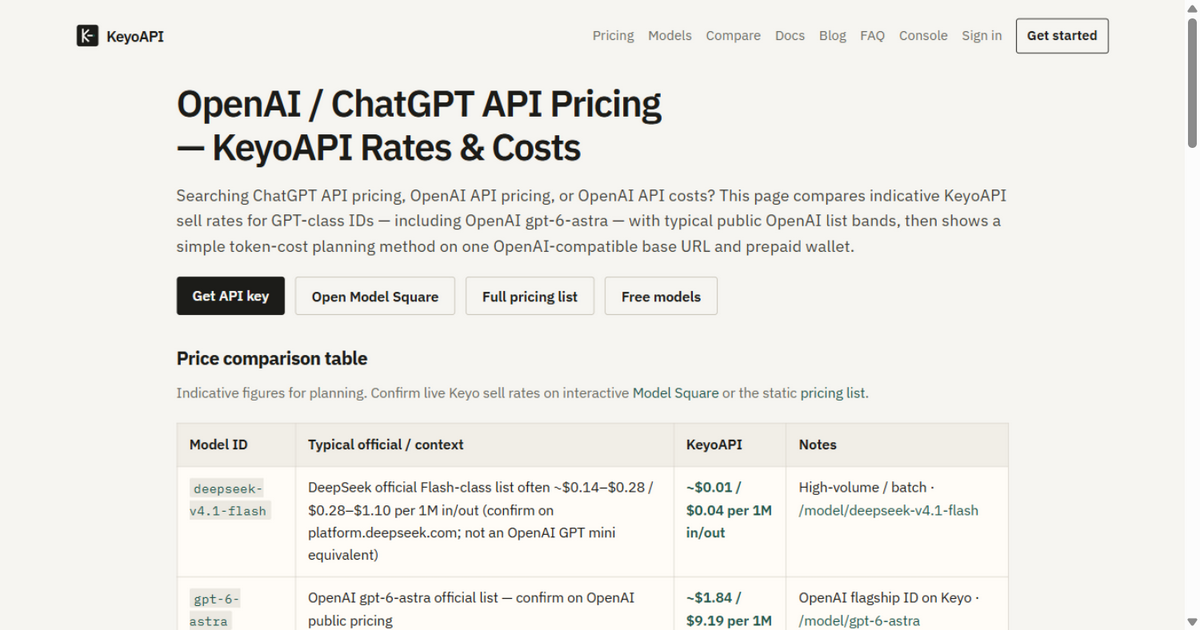Follow the pricing list inline link
The height and width of the screenshot is (630, 1200).
[833, 393]
